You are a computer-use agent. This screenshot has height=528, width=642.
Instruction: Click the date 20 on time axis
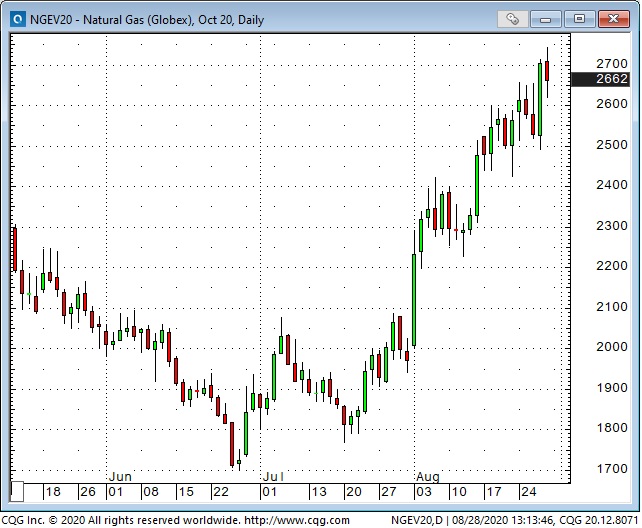pos(354,492)
